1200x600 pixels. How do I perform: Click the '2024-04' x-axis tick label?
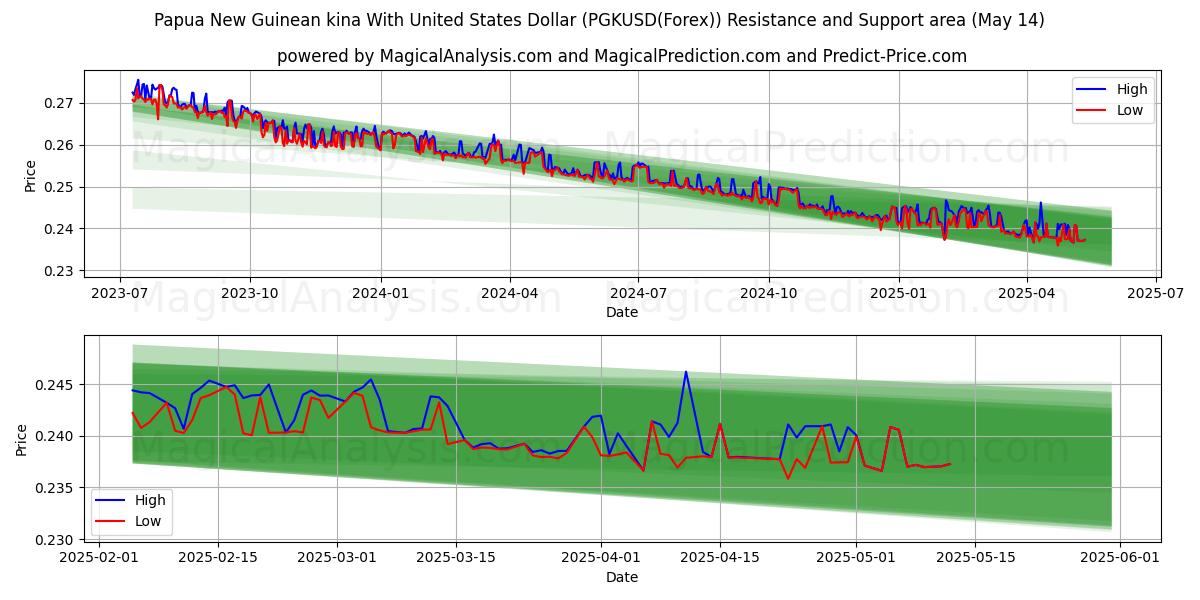pyautogui.click(x=510, y=293)
